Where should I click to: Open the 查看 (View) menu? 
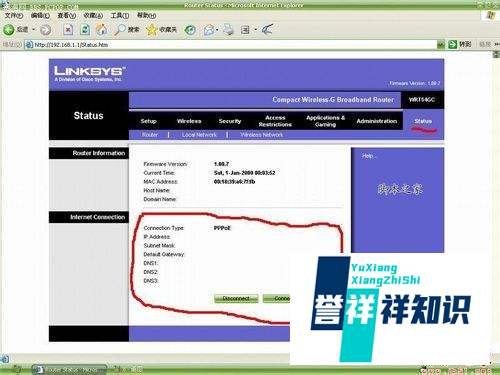67,15
